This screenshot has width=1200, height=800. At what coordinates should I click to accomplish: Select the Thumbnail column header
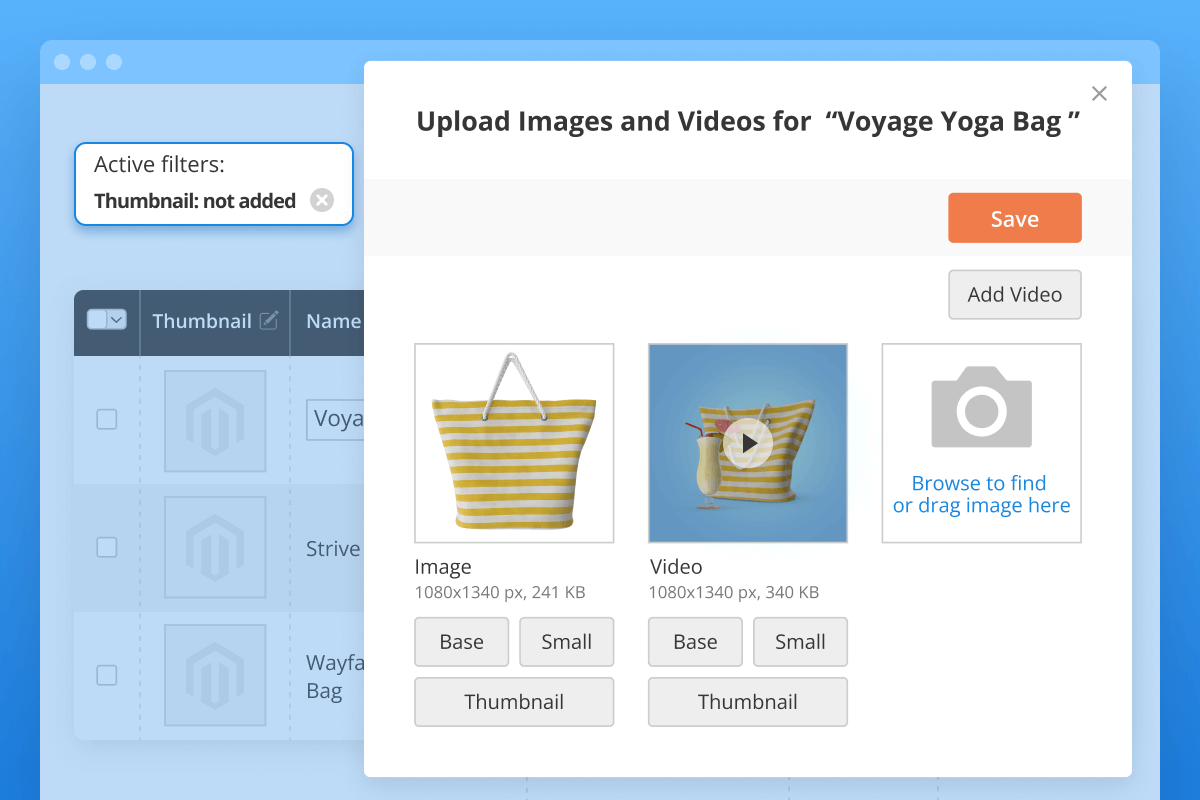203,320
